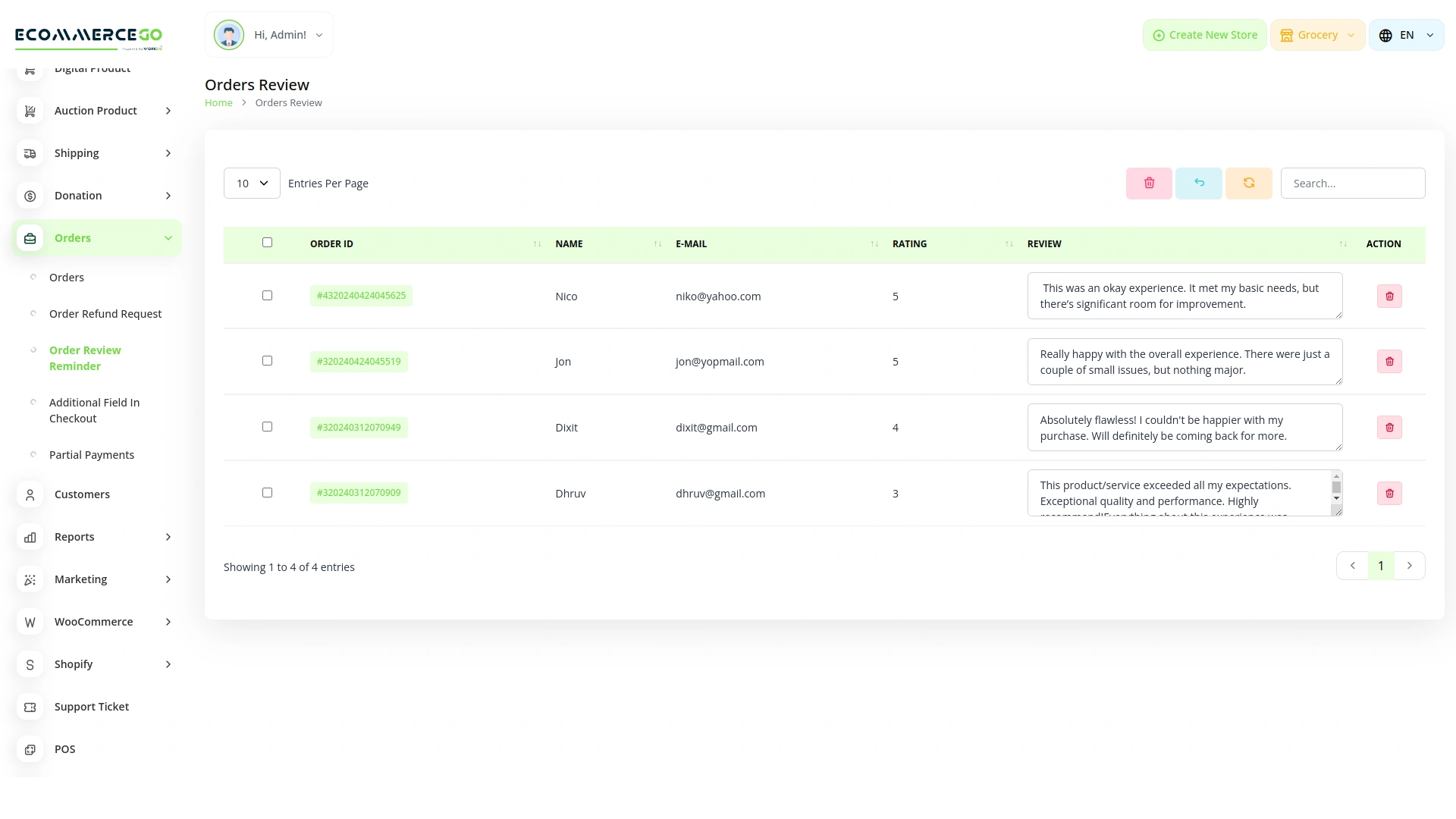Open the Orders bag icon
1456x819 pixels.
30,237
